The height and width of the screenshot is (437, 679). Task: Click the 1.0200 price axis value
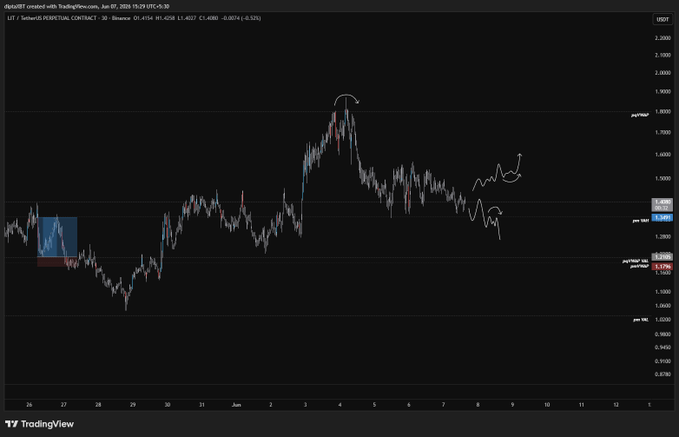point(663,320)
